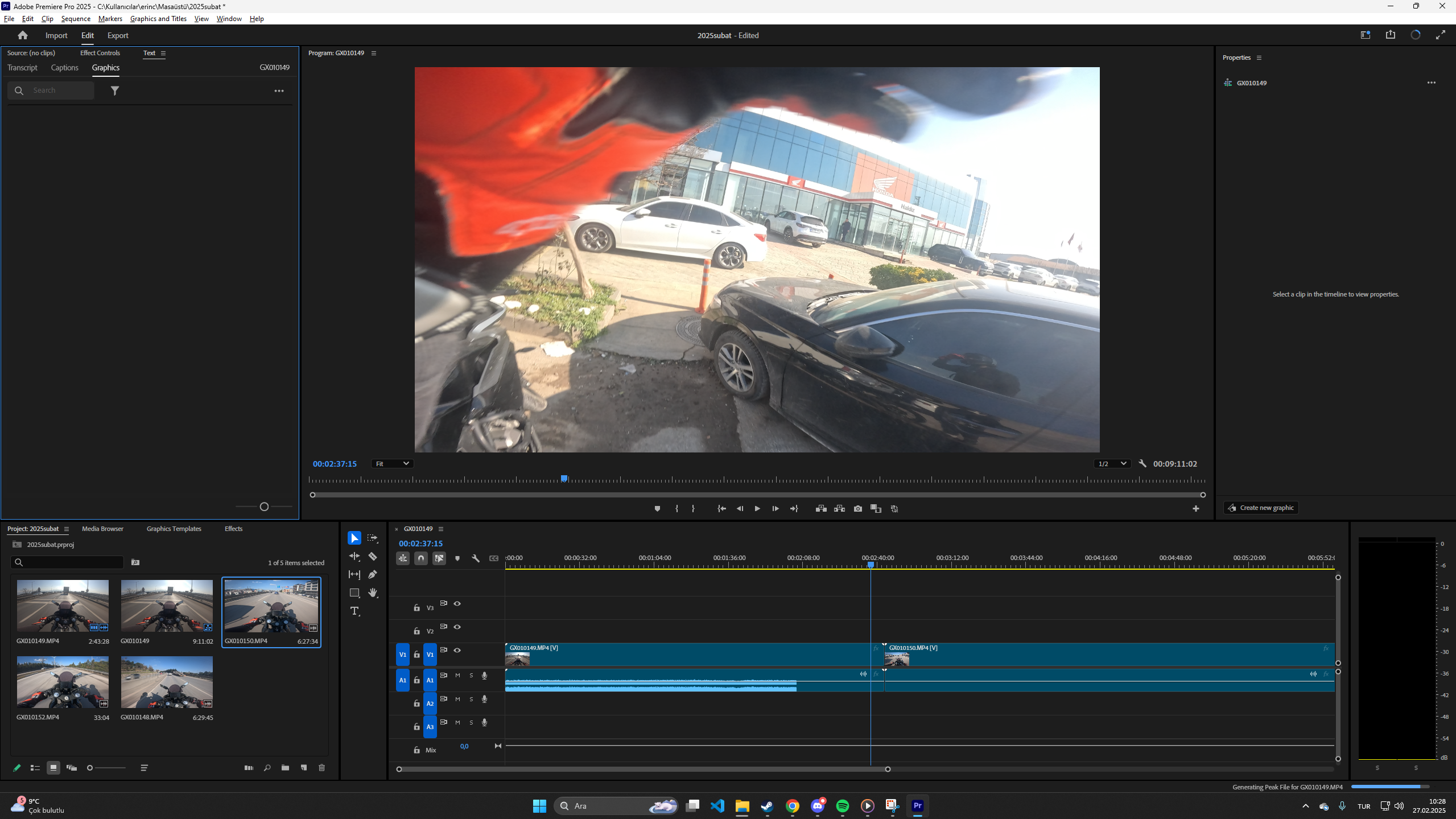Open the Fit zoom level dropdown
This screenshot has height=819, width=1456.
point(392,464)
